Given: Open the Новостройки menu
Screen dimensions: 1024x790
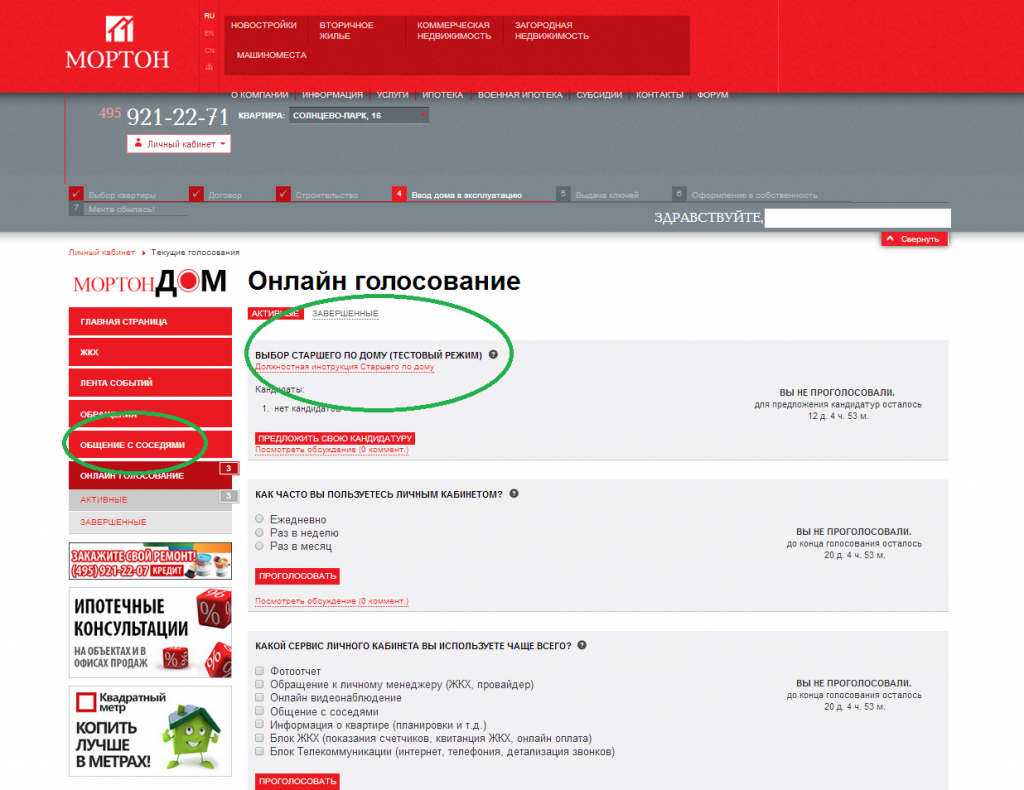Looking at the screenshot, I should (x=264, y=25).
